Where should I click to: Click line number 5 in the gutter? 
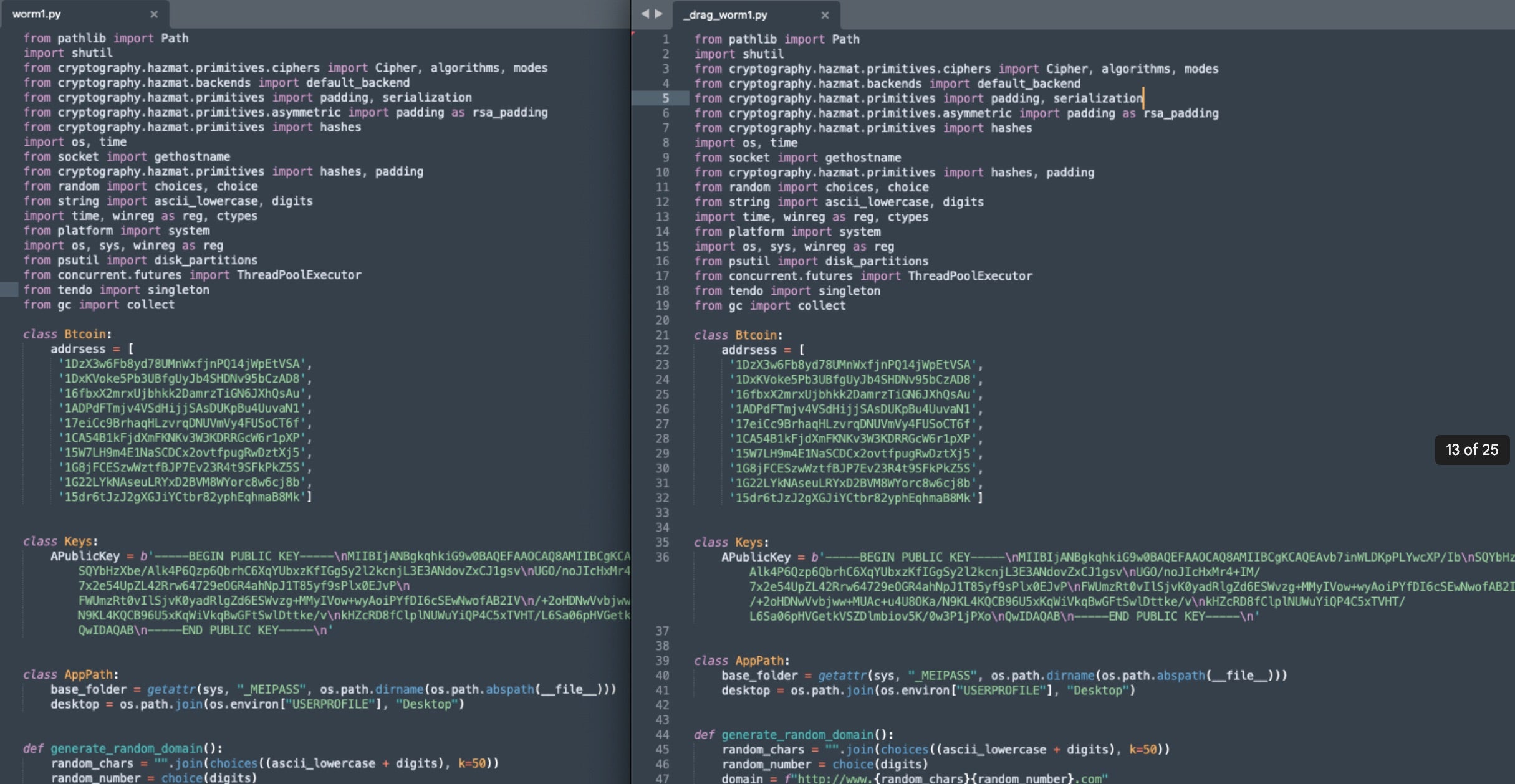665,98
